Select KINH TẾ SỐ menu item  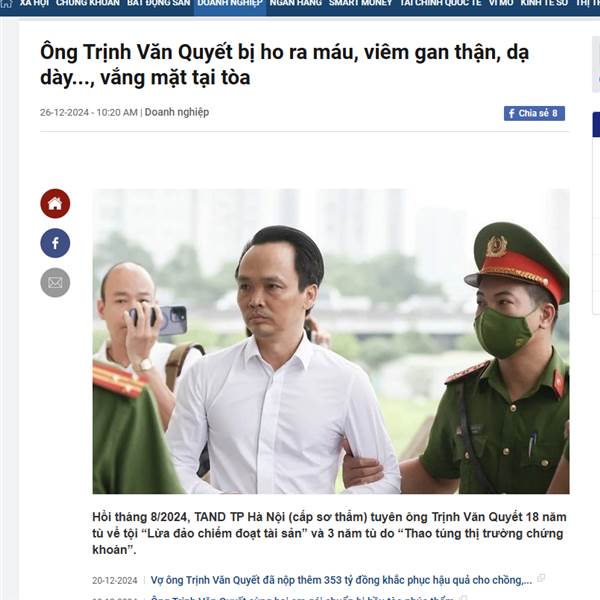coord(544,3)
